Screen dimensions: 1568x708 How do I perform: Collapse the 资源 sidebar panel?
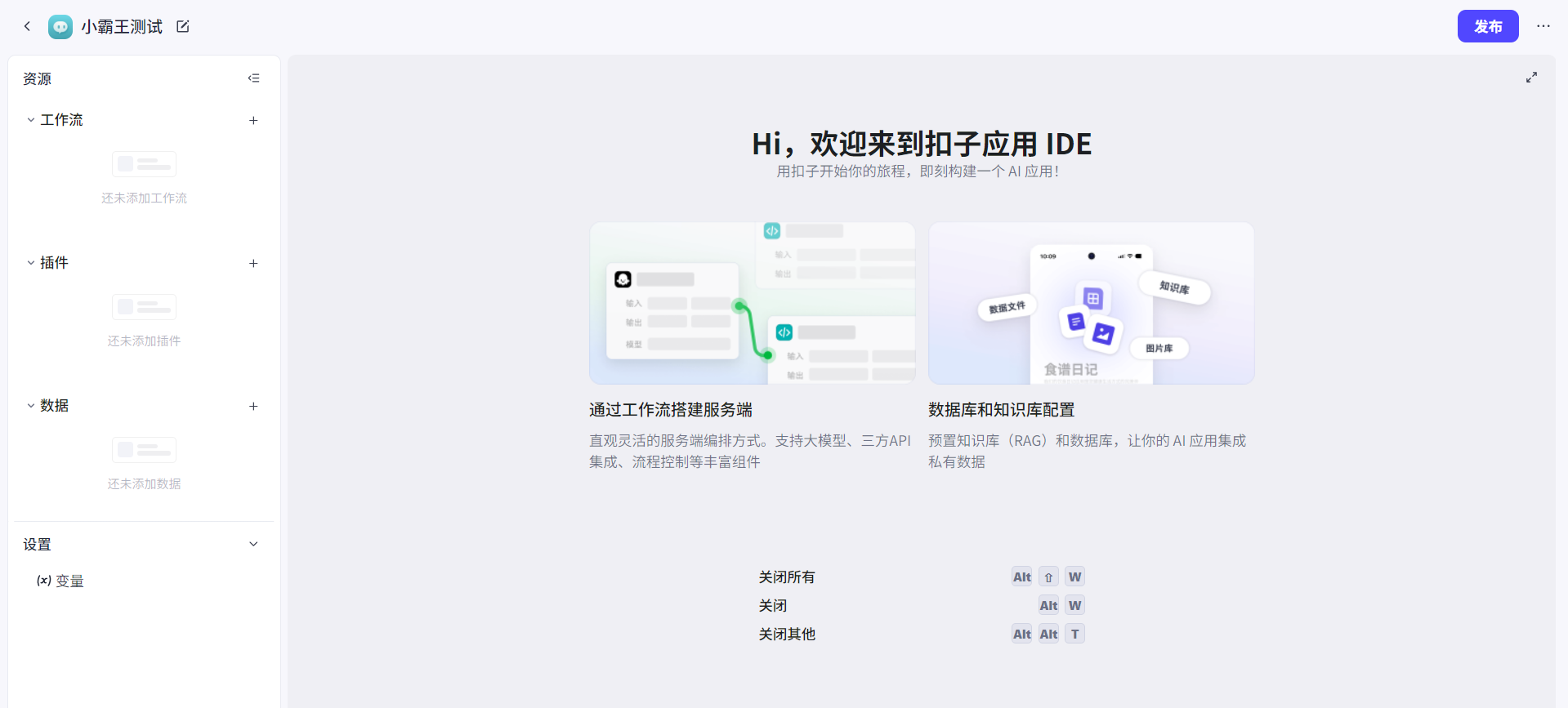253,78
